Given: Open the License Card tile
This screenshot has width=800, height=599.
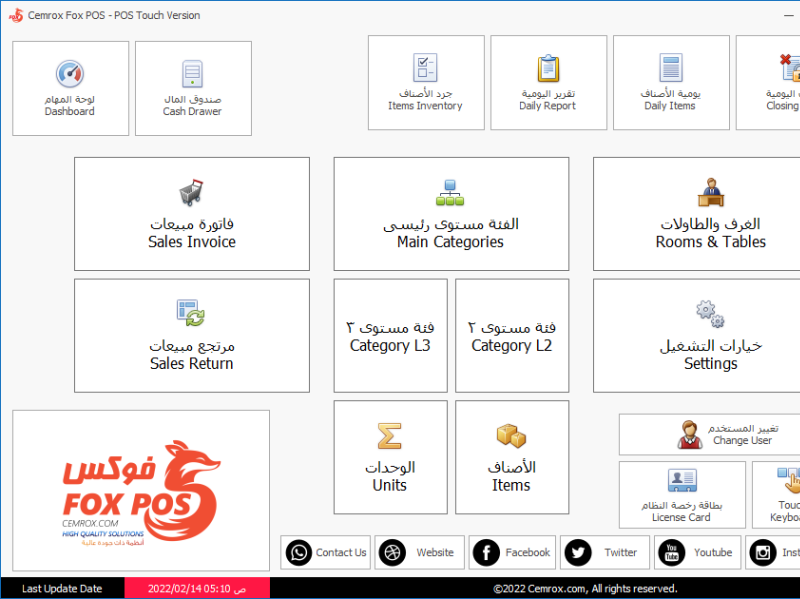Looking at the screenshot, I should click(x=682, y=495).
